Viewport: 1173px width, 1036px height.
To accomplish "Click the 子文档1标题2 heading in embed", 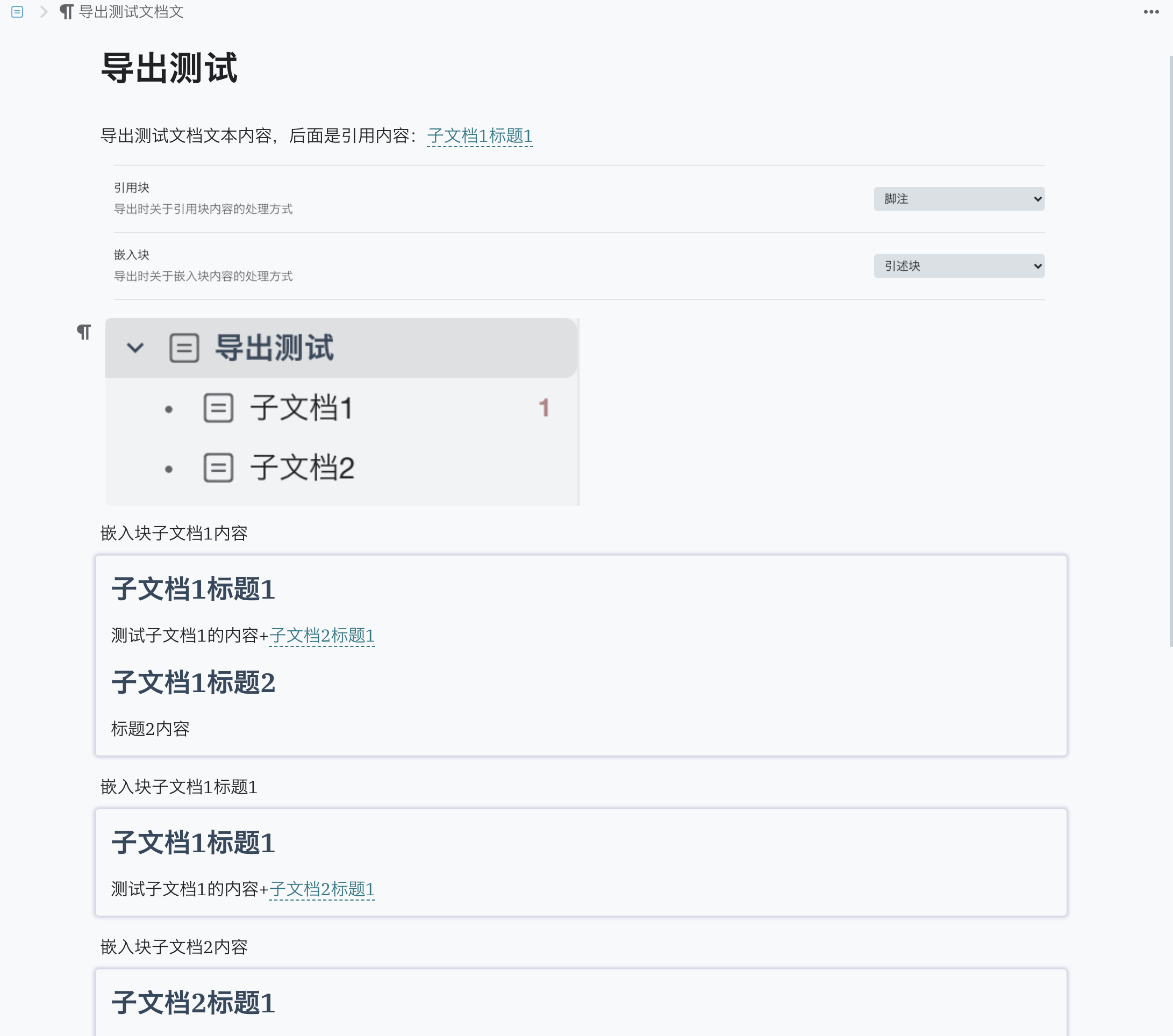I will coord(194,682).
